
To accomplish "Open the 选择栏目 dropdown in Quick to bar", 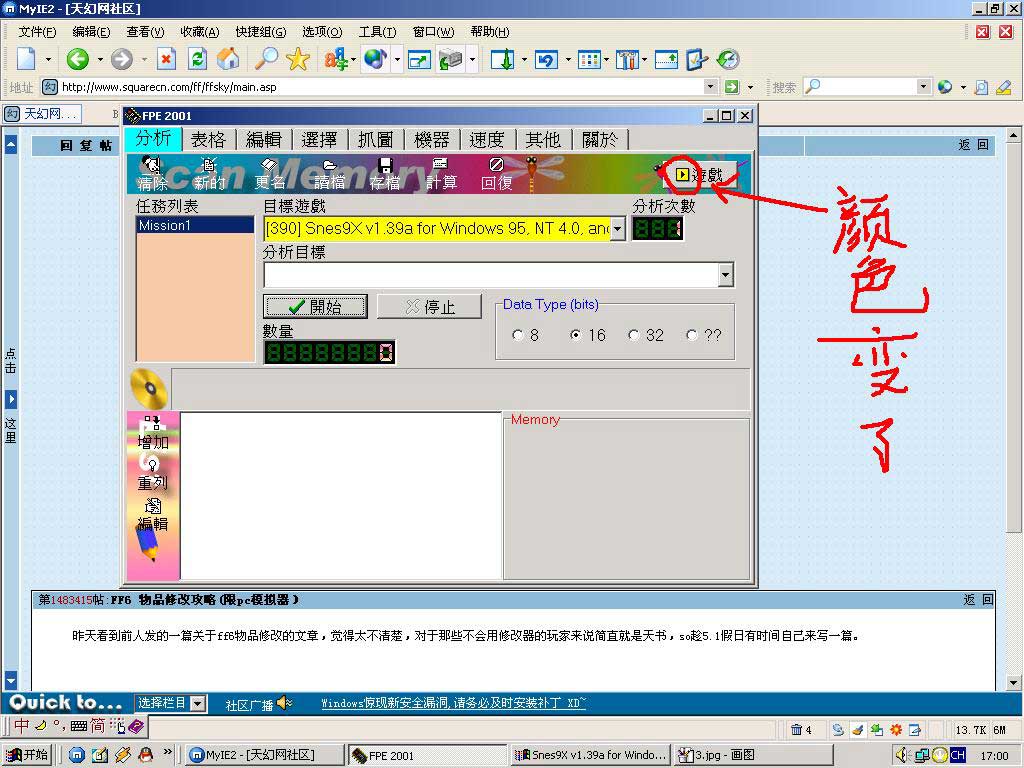I will point(198,703).
